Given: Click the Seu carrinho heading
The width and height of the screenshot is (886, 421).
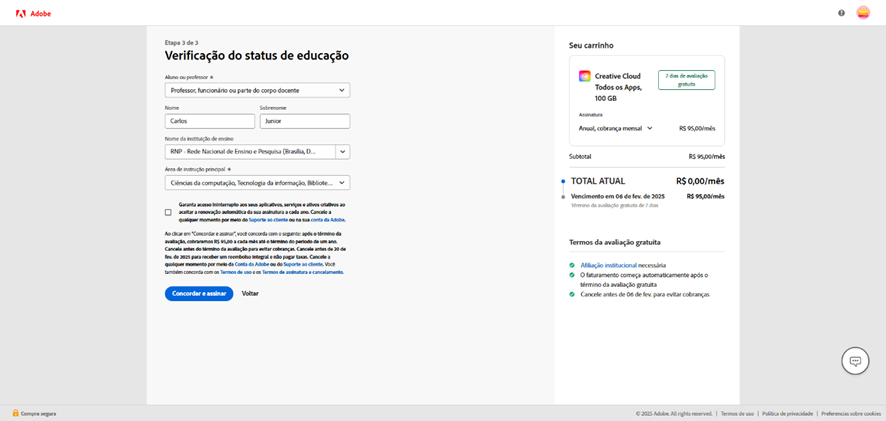Looking at the screenshot, I should tap(591, 45).
